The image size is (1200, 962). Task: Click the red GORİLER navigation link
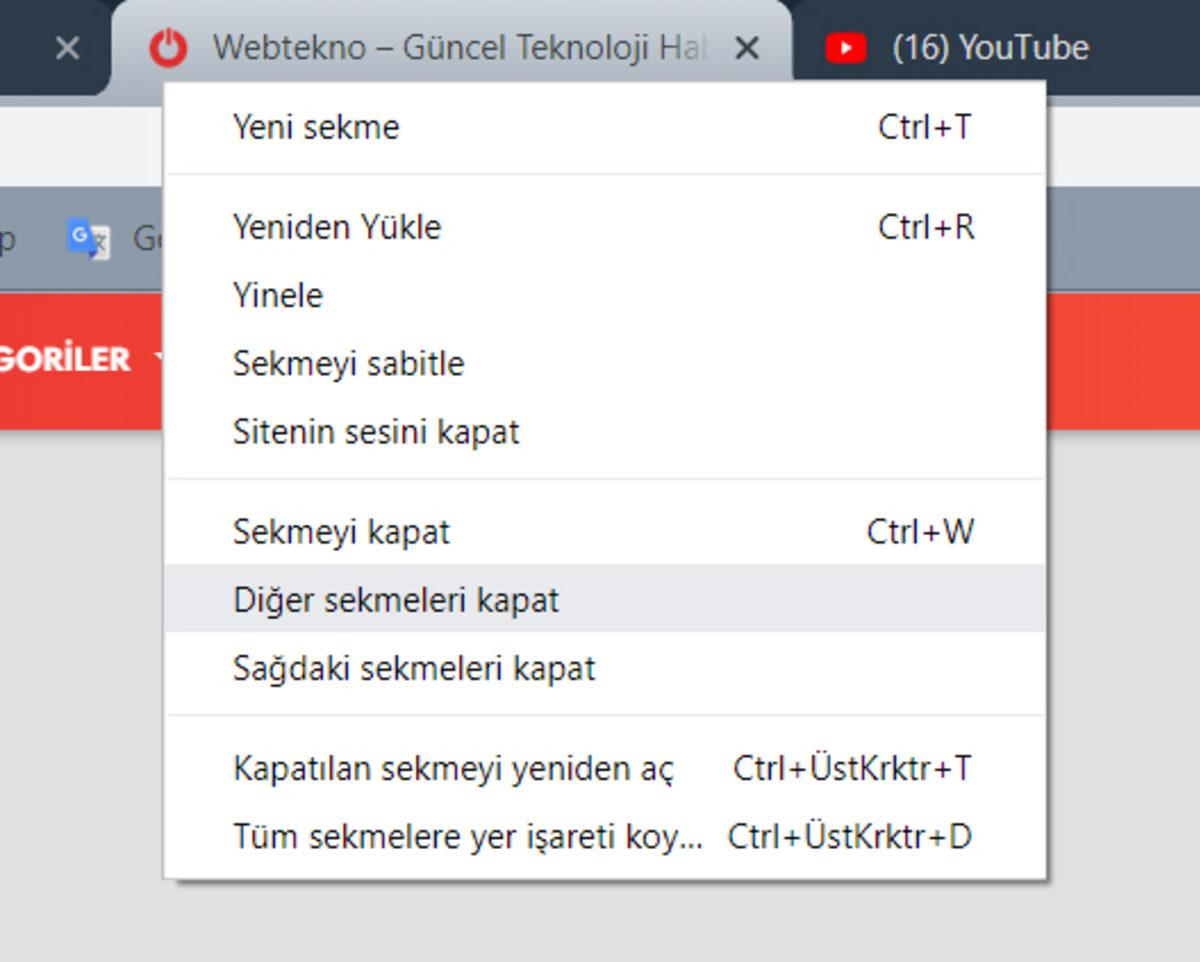[65, 359]
